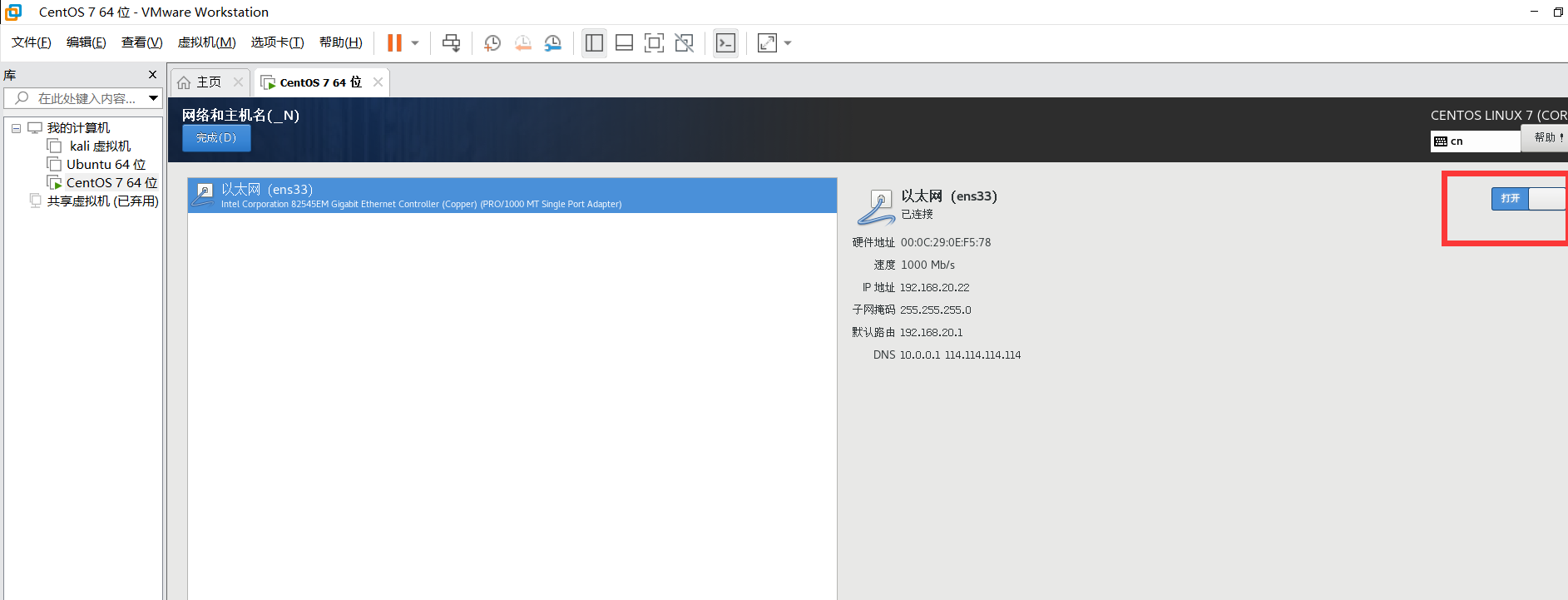The width and height of the screenshot is (1568, 600).
Task: Click the 完成(D) button
Action: [x=216, y=138]
